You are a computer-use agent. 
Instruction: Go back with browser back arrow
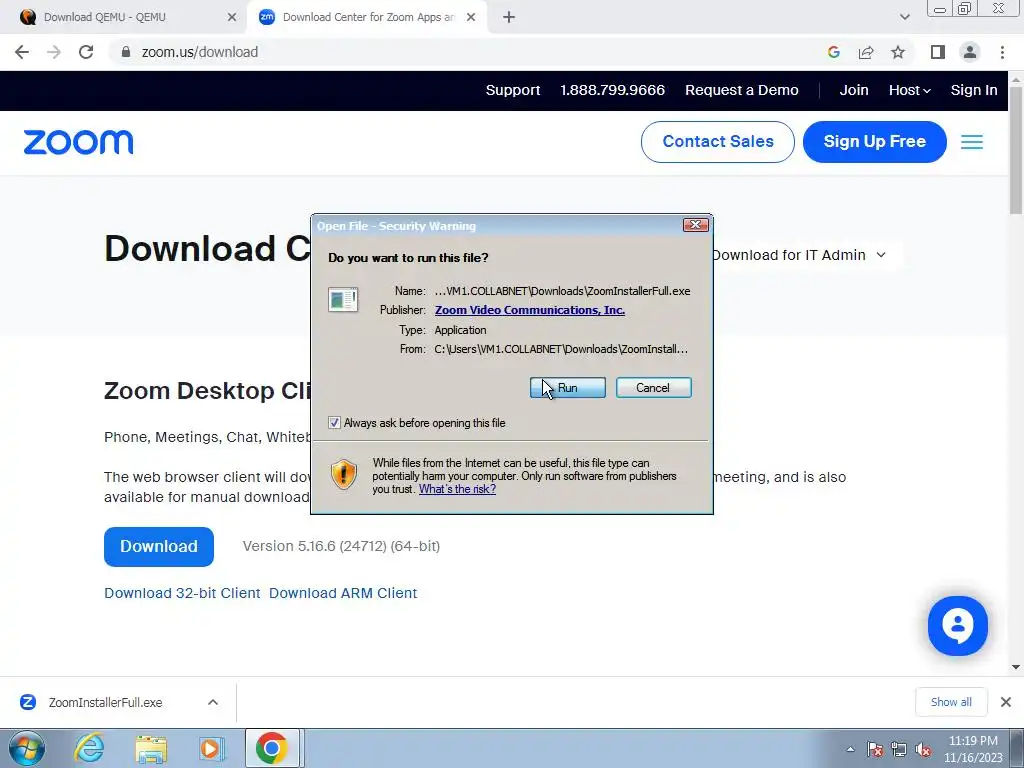click(x=22, y=52)
